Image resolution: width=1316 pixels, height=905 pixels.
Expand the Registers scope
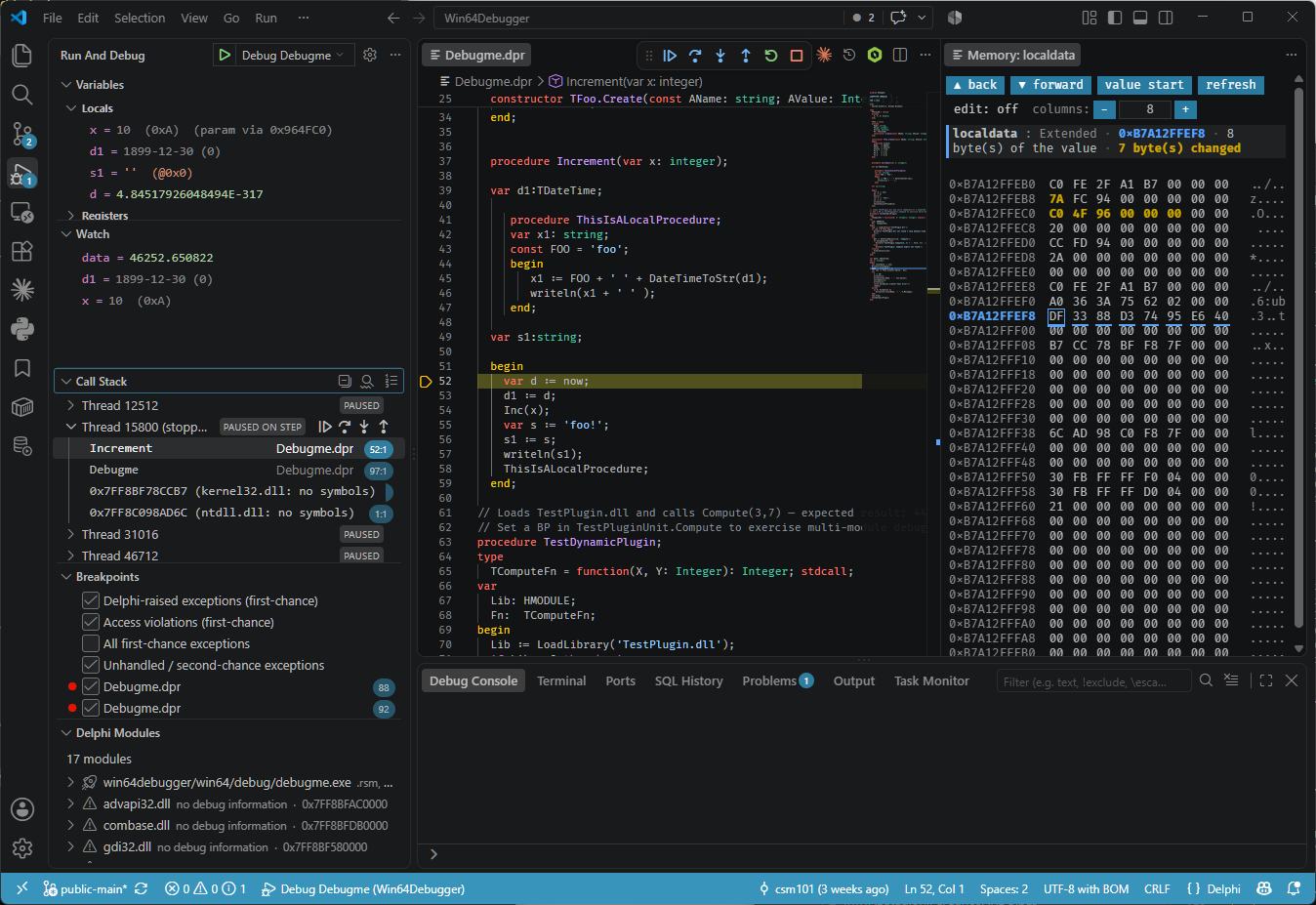pos(71,216)
